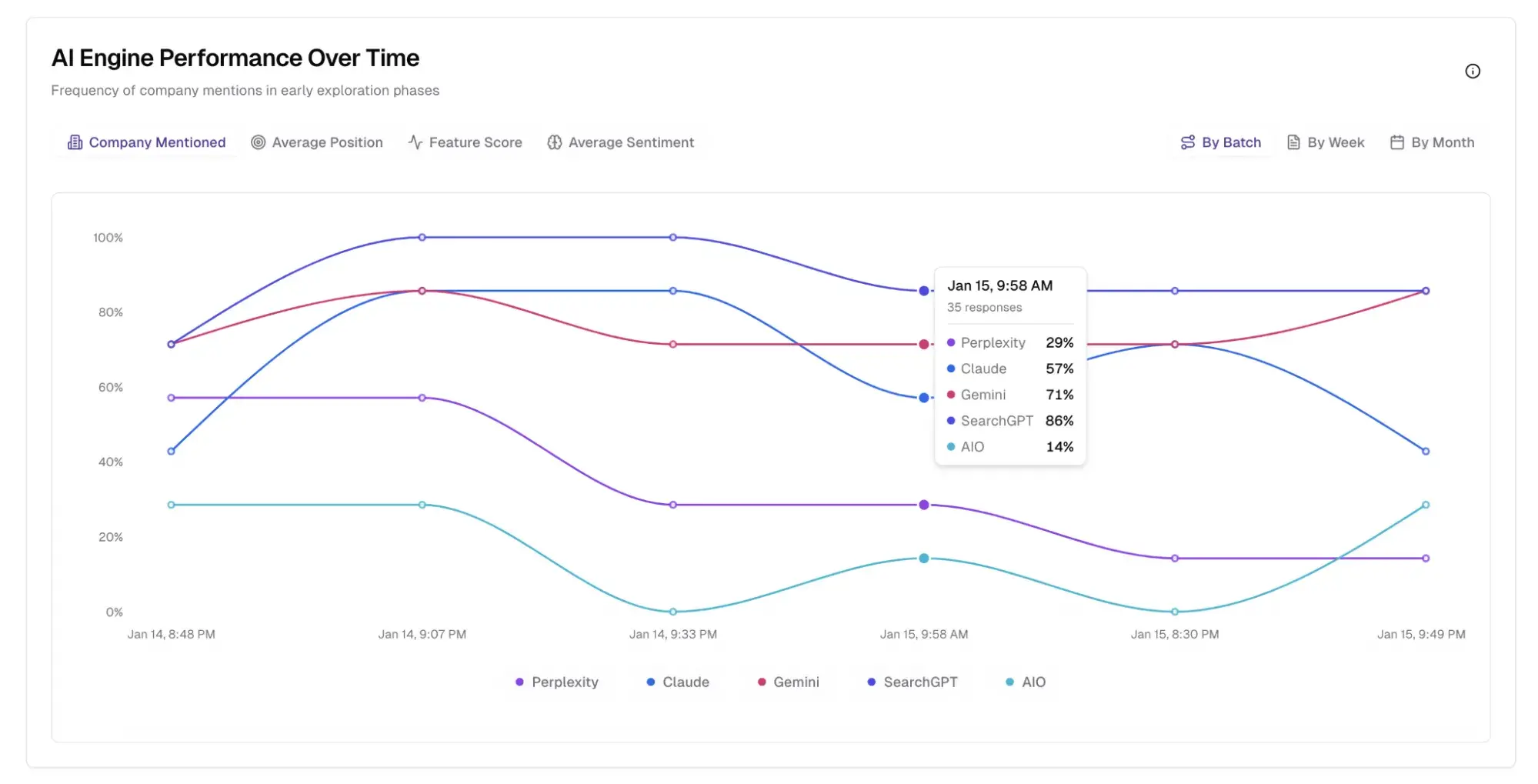1538x784 pixels.
Task: Click the SearchGPT data point at Jan 15, 9:58 AM
Action: pos(922,290)
